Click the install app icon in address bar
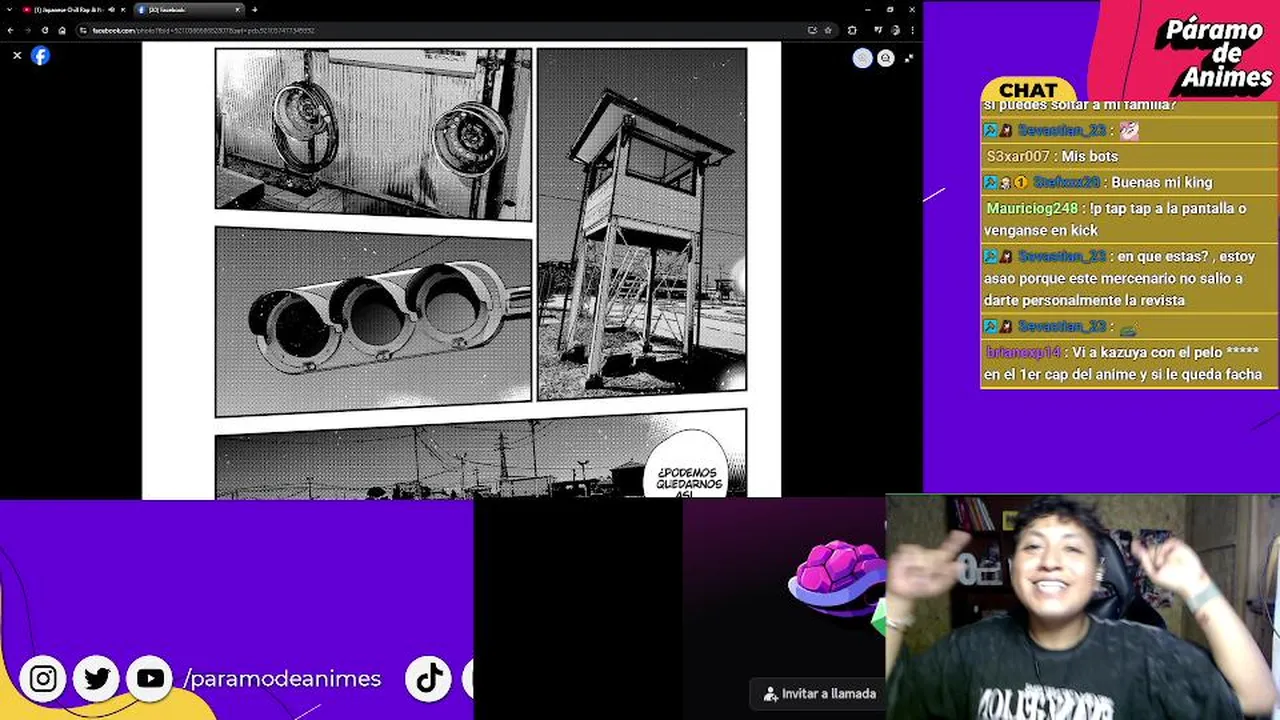The width and height of the screenshot is (1280, 720). (x=812, y=30)
